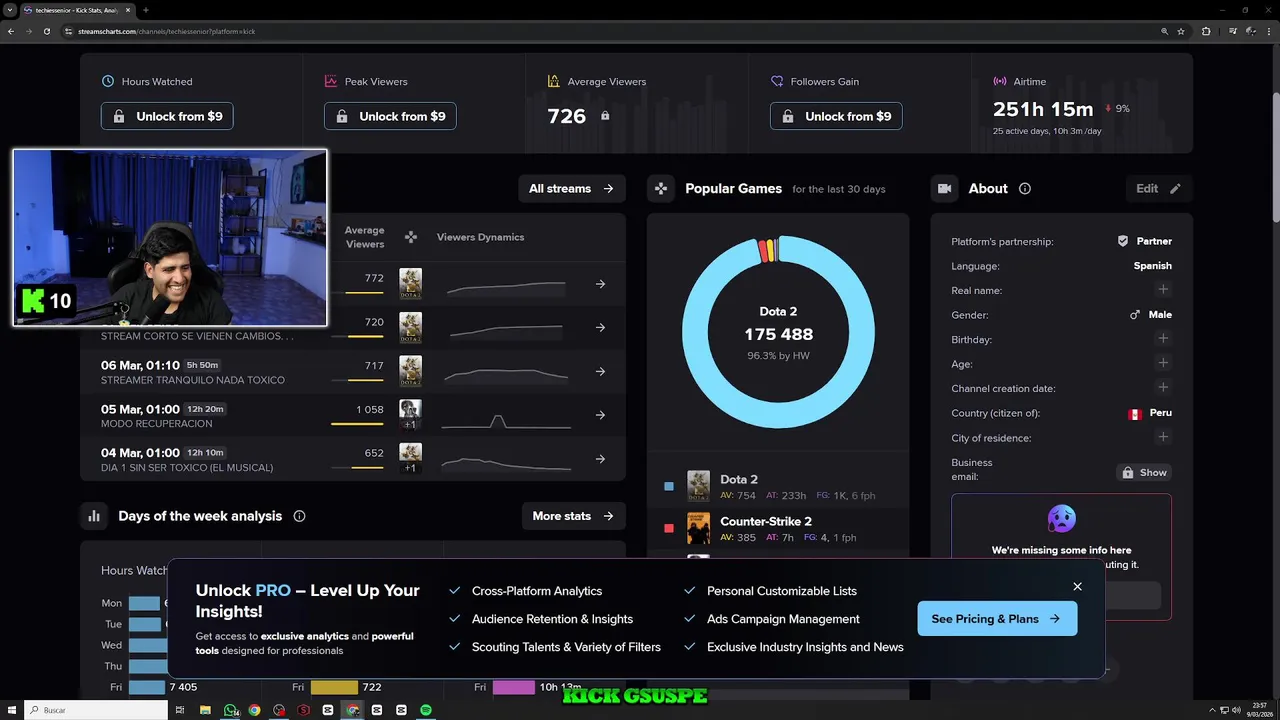Open the Chrome three-dot menu
This screenshot has height=720, width=1280.
tap(1269, 31)
